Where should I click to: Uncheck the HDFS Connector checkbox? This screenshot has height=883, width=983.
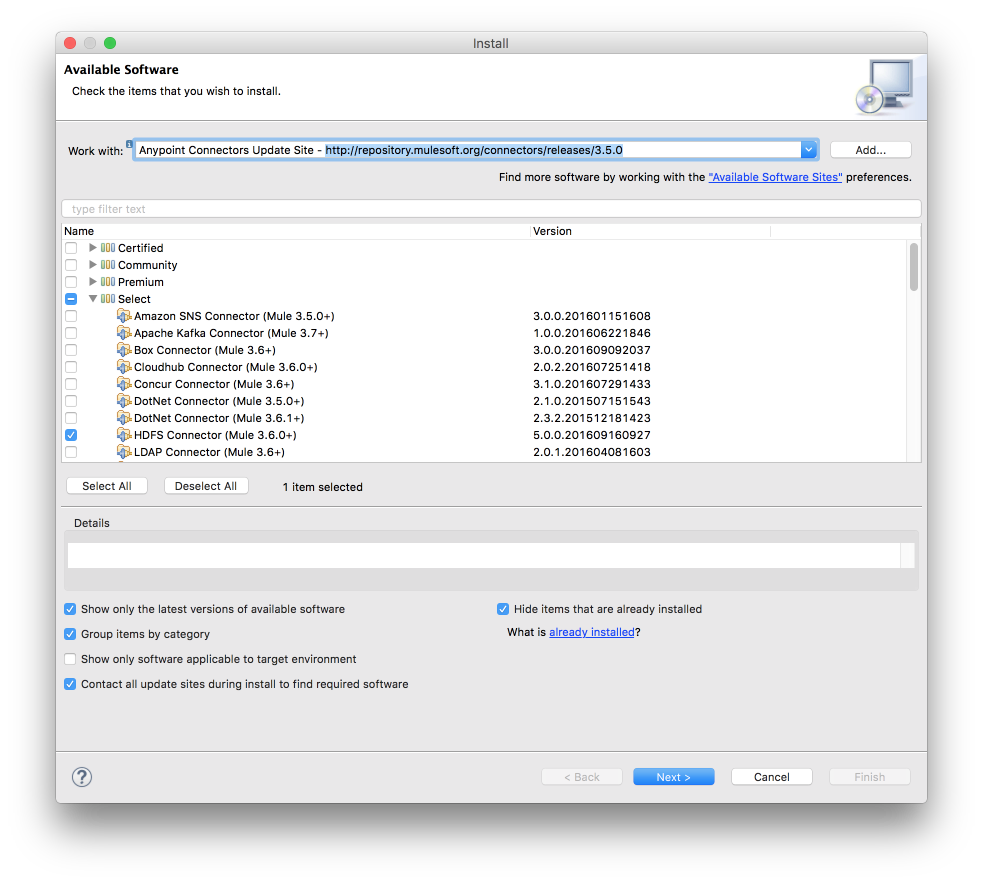(x=71, y=435)
